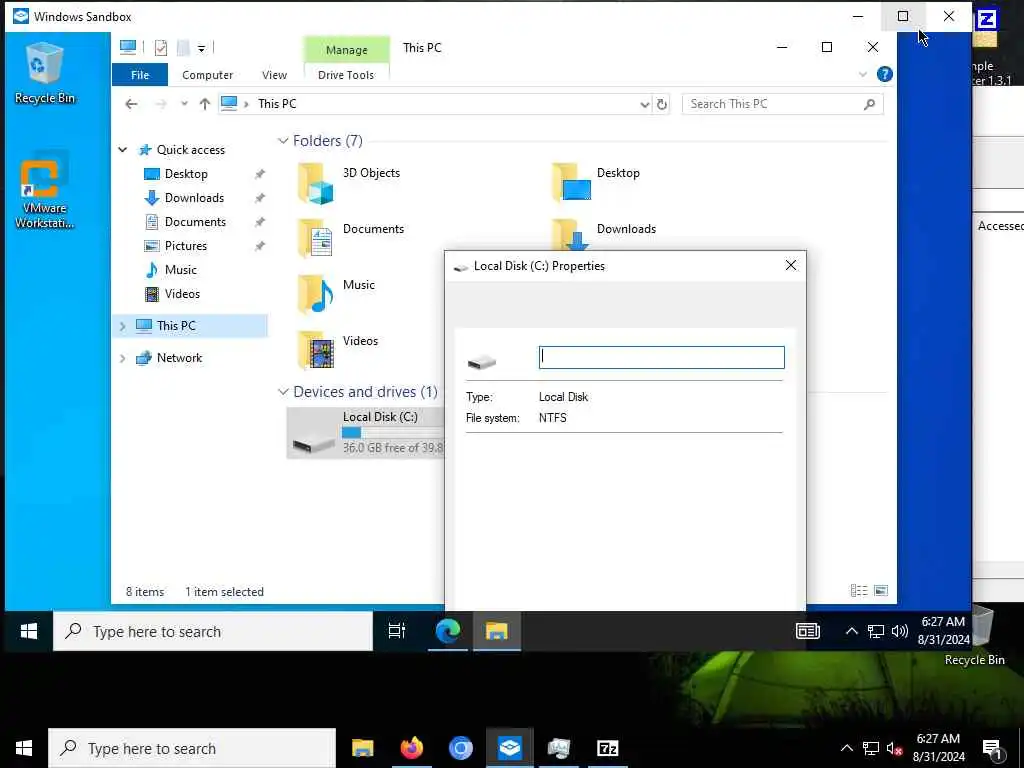
Task: Select Documents under Quick access
Action: click(195, 222)
